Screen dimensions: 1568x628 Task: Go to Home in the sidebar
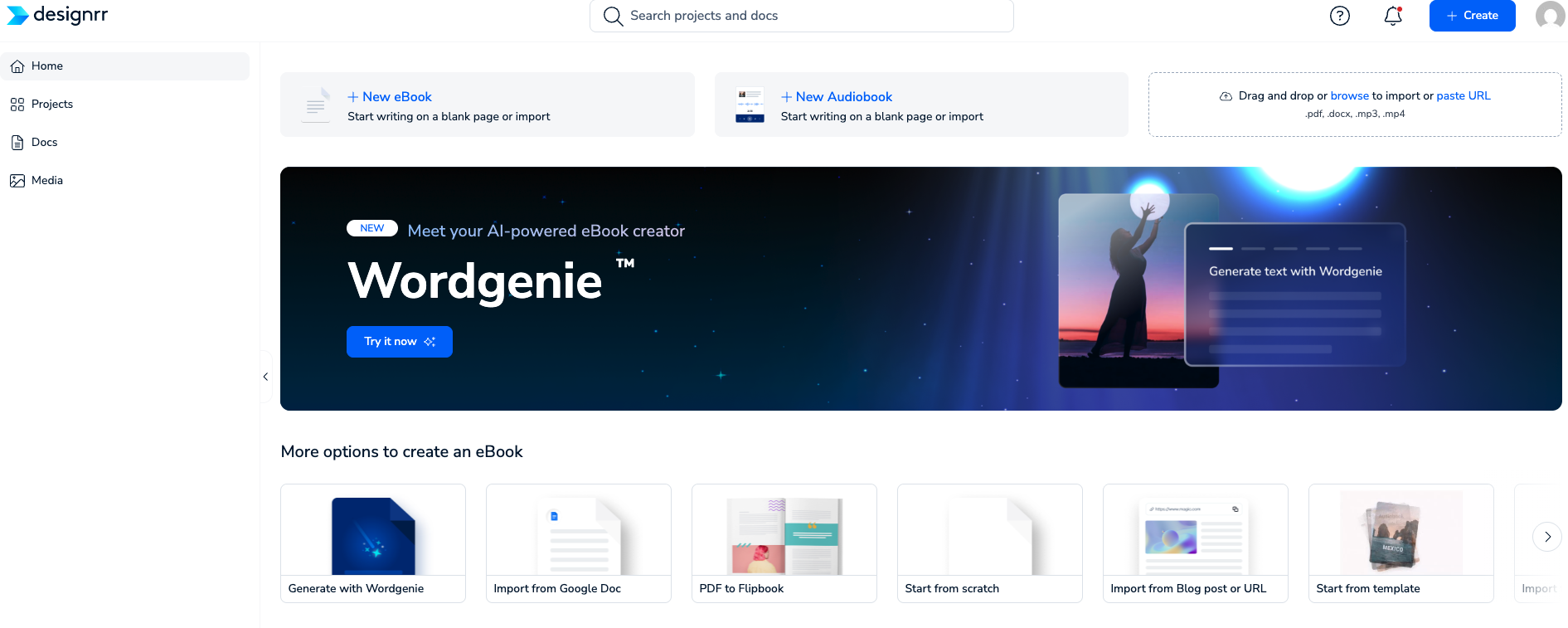point(124,66)
